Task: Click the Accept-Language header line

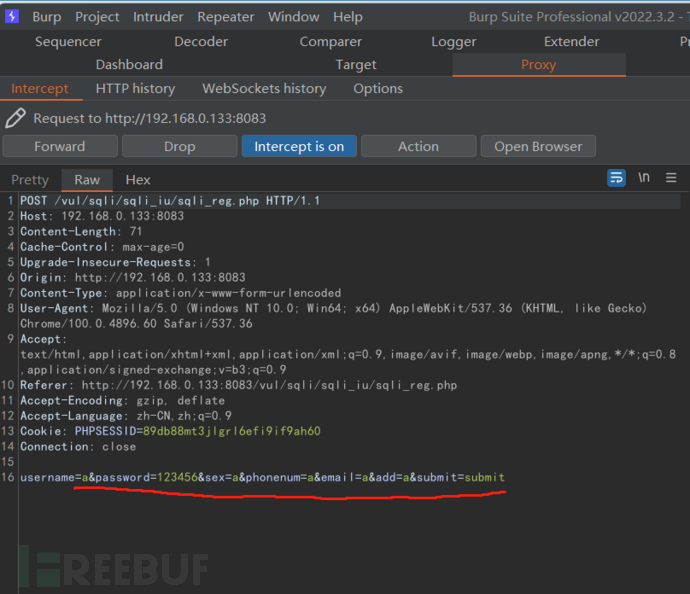Action: [126, 416]
